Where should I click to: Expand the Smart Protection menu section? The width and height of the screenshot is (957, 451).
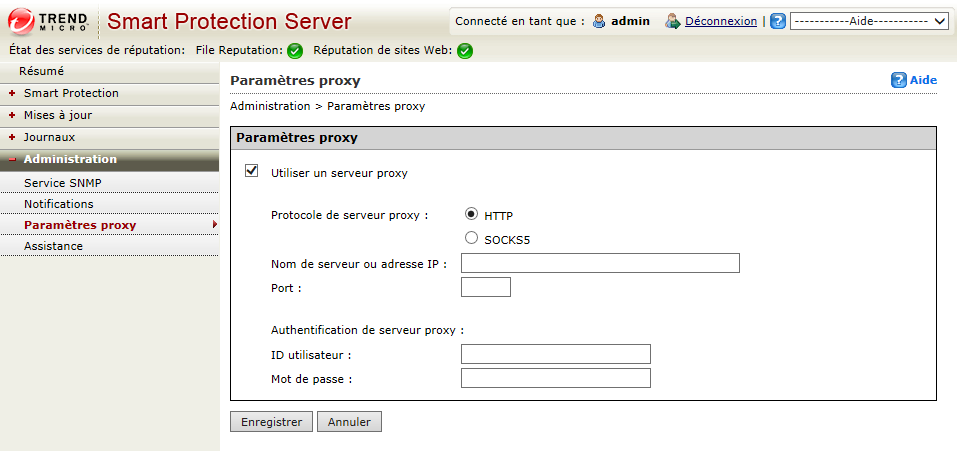71,93
